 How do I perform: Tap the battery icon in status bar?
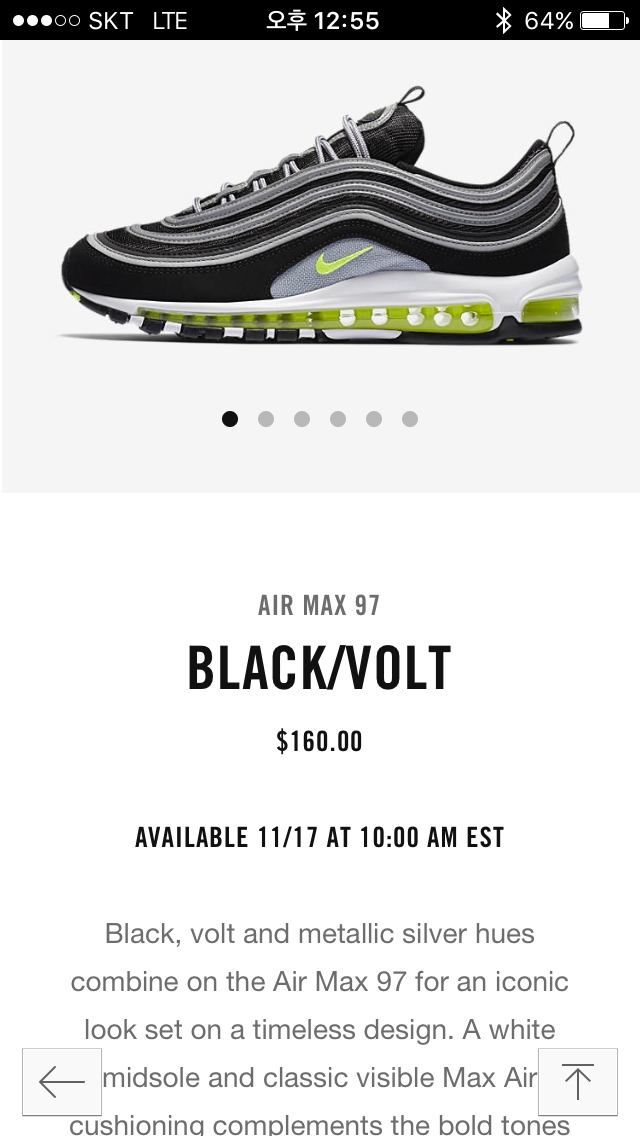604,20
